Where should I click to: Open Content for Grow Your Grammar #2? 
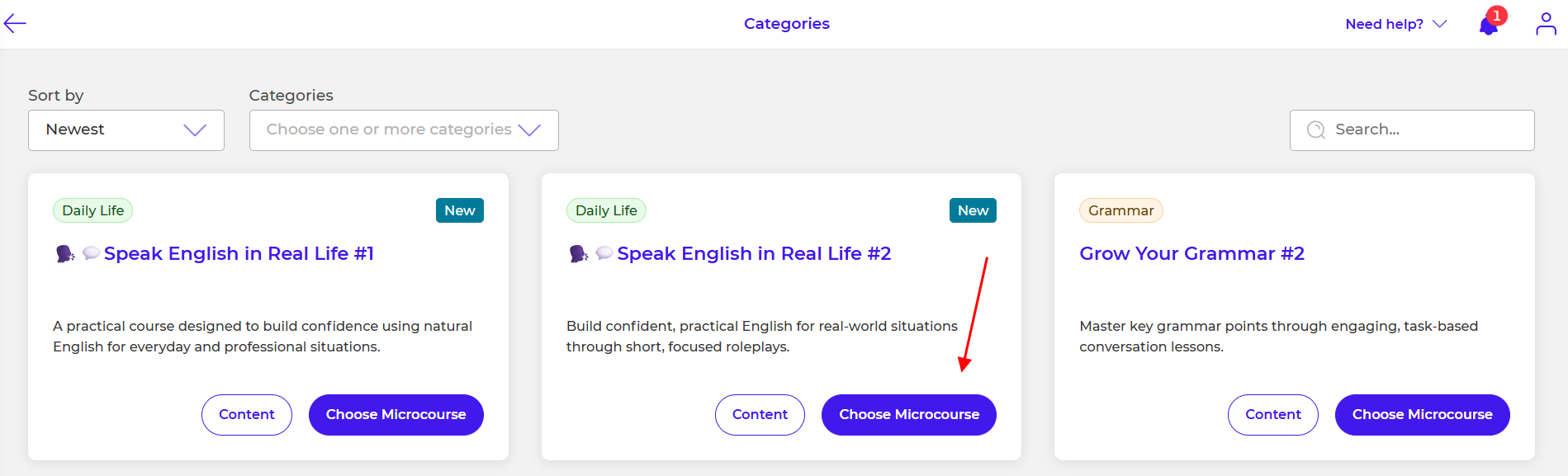pyautogui.click(x=1272, y=414)
